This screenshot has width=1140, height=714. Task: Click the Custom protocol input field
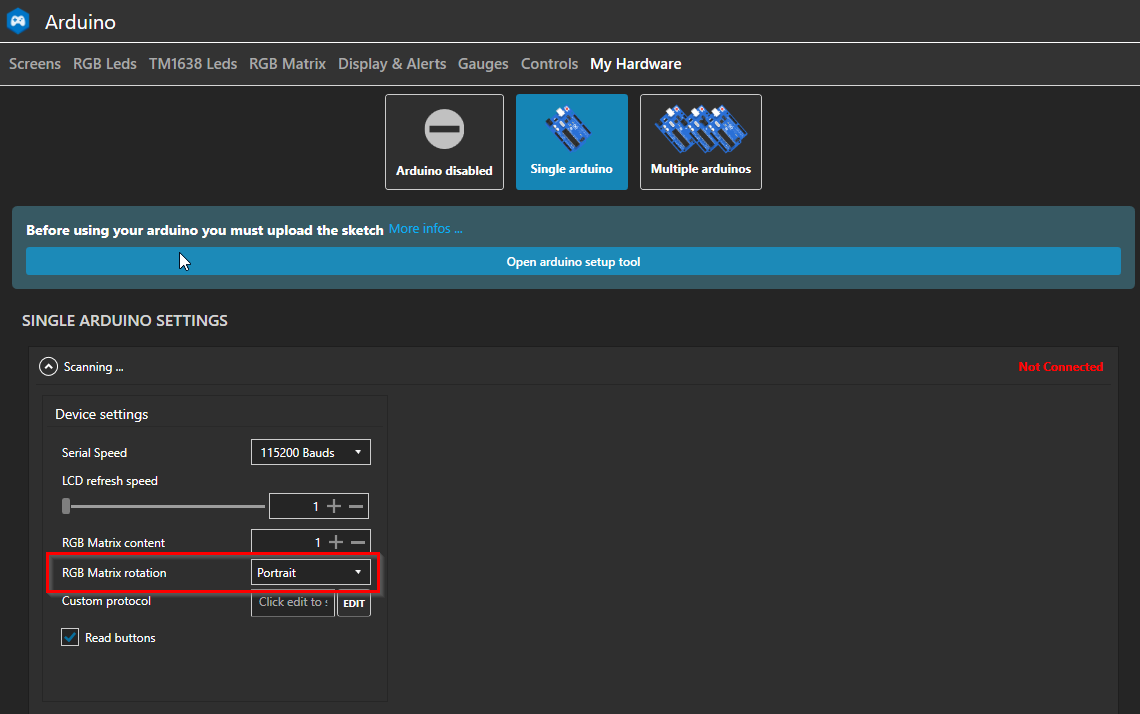(x=292, y=603)
